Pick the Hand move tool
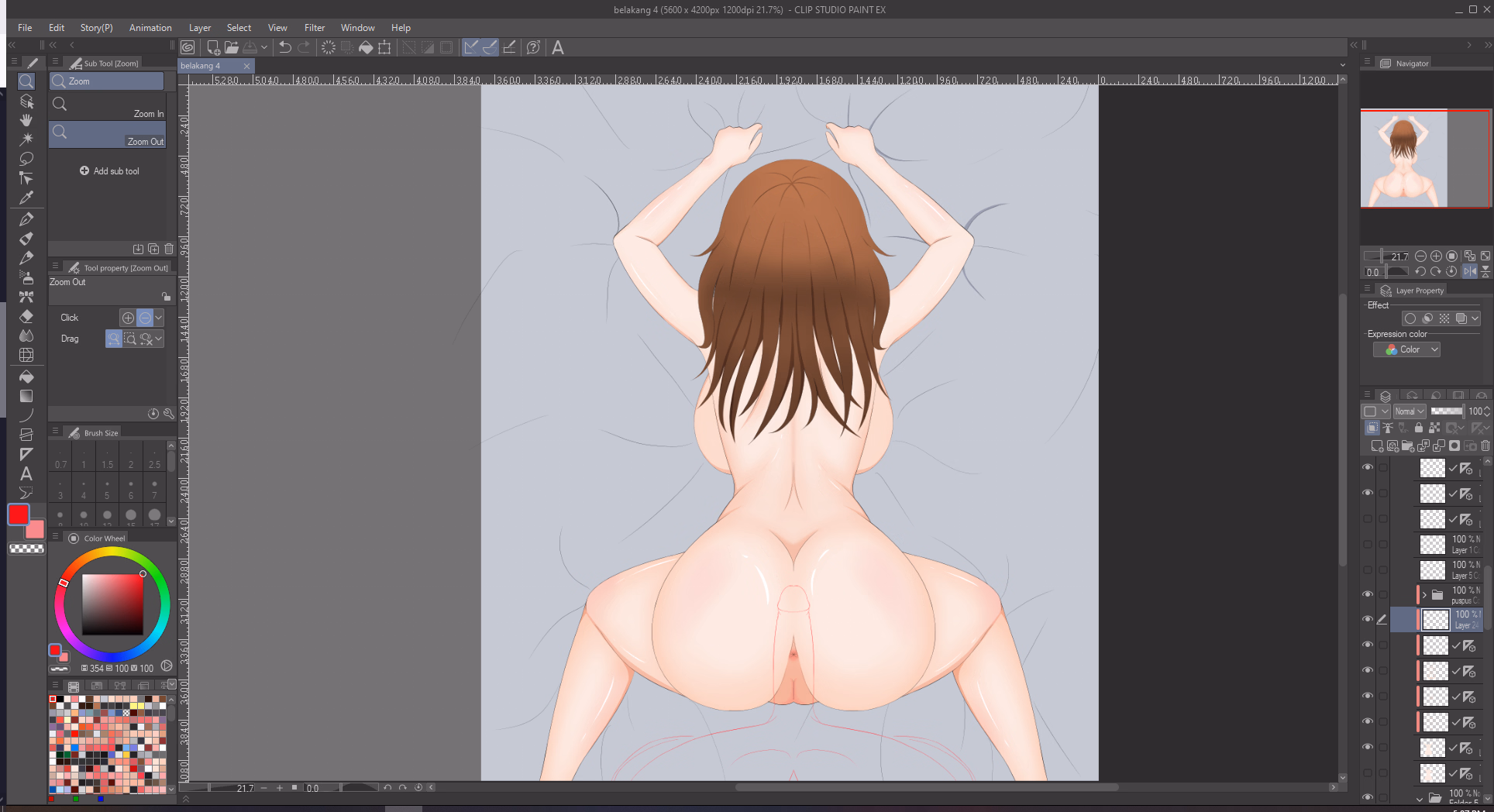Viewport: 1494px width, 812px height. point(26,120)
